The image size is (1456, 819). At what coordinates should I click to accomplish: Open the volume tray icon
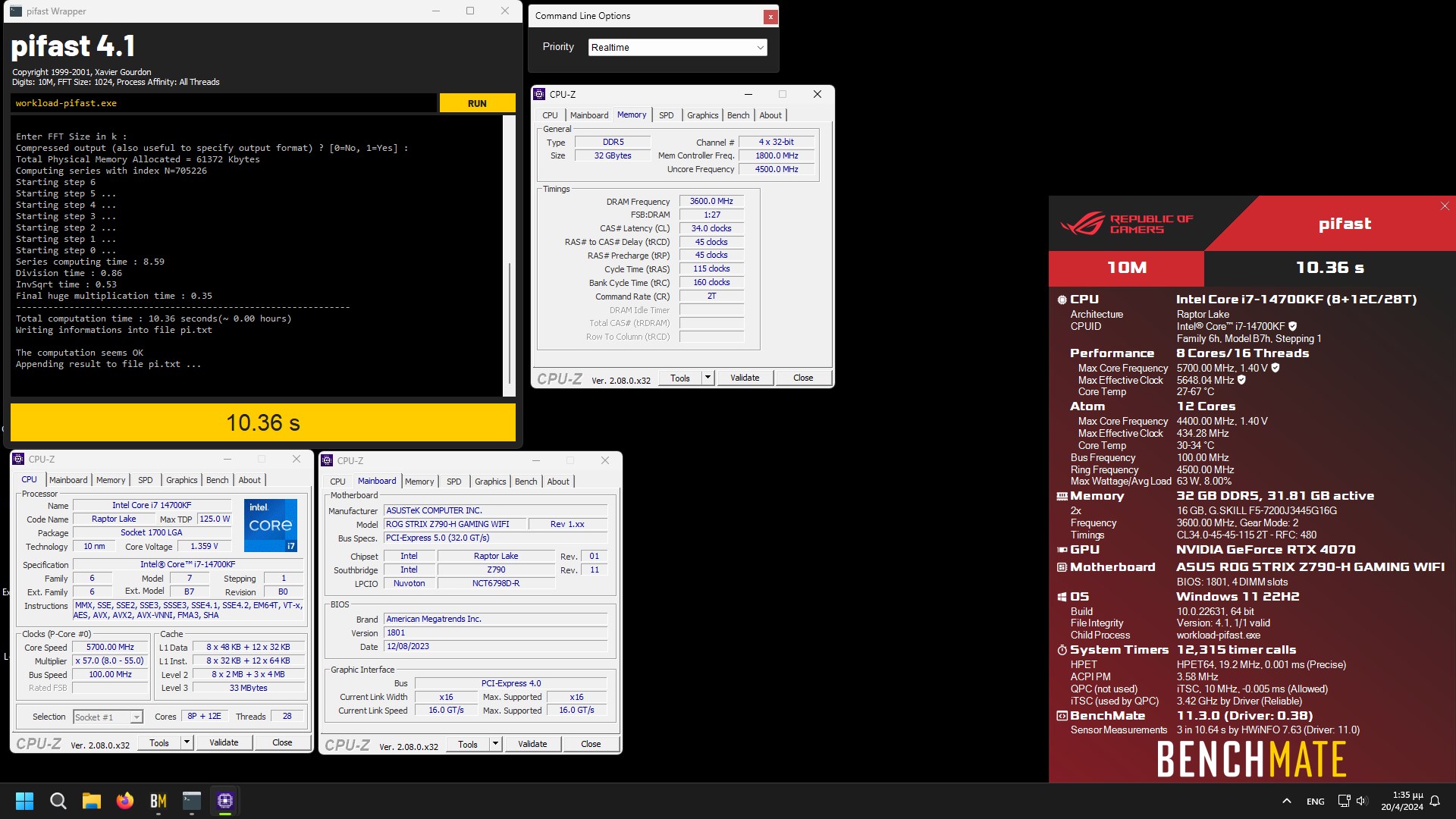tap(1361, 801)
